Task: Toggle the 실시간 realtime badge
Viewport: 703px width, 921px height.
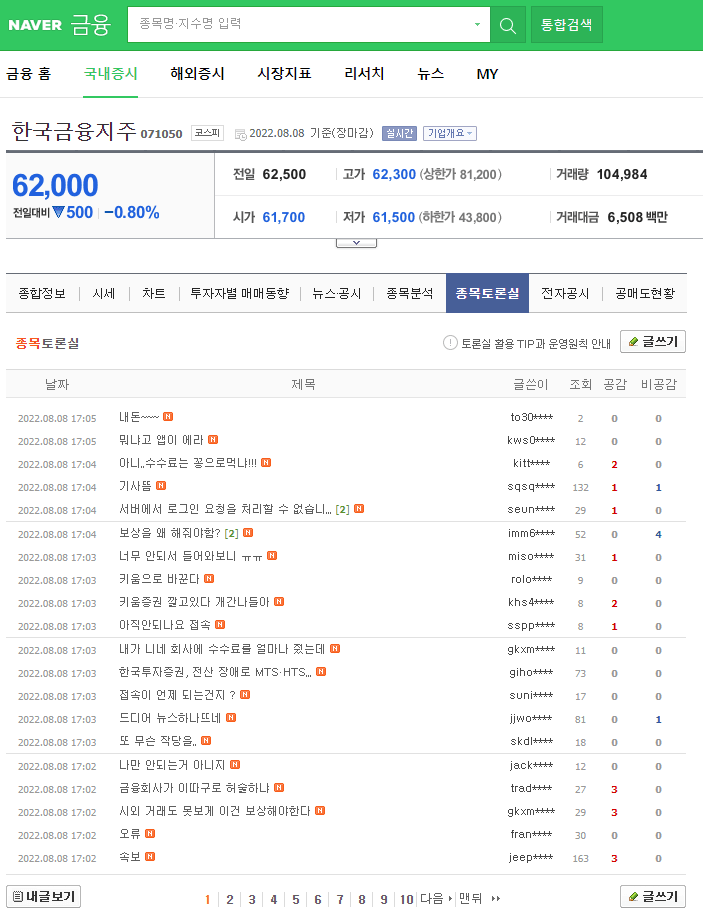Action: pyautogui.click(x=399, y=133)
